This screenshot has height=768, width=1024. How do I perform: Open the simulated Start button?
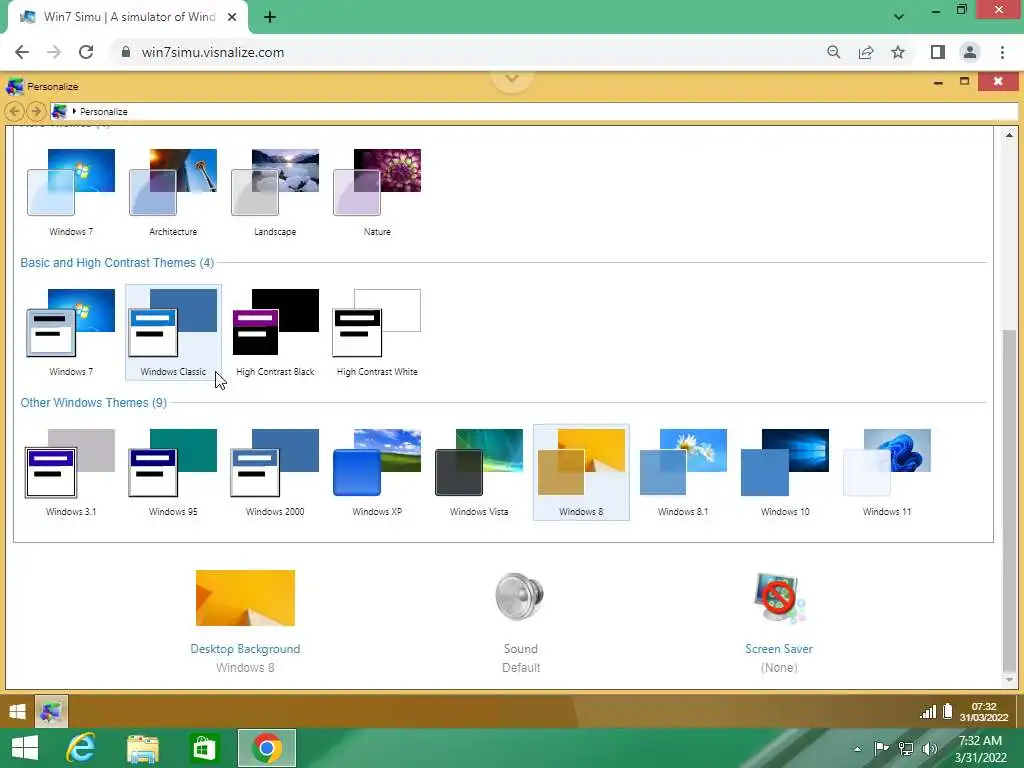17,711
